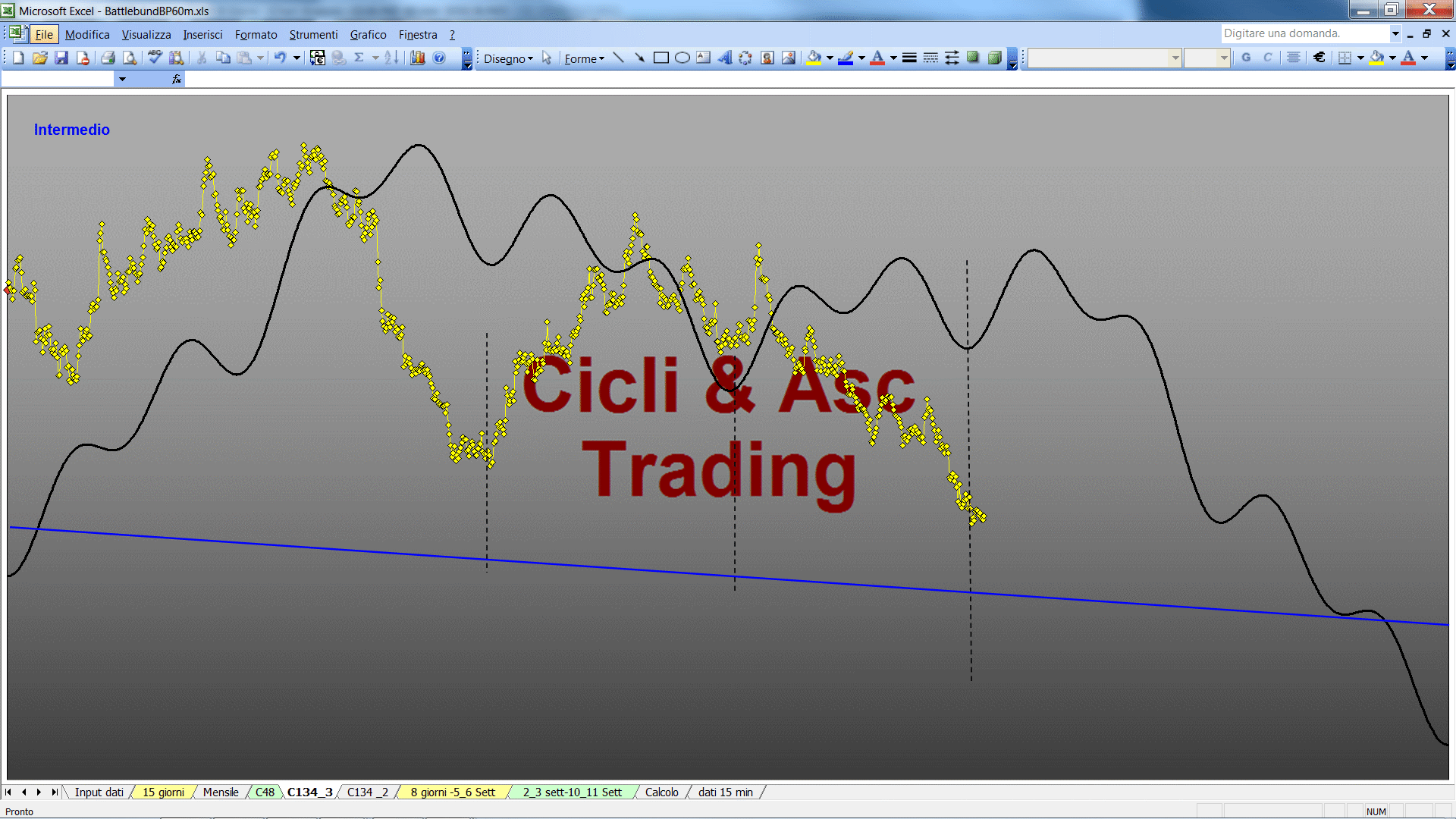Click the Euro conversion toolbar icon
This screenshot has width=1456, height=819.
pyautogui.click(x=318, y=58)
